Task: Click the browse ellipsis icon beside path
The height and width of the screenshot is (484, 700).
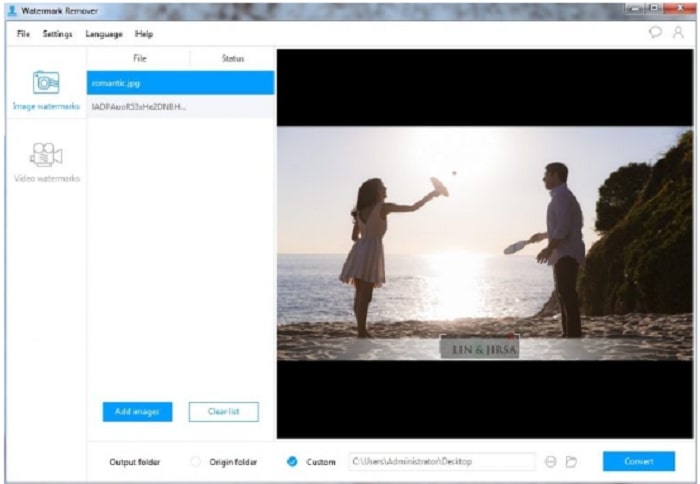Action: [x=551, y=462]
